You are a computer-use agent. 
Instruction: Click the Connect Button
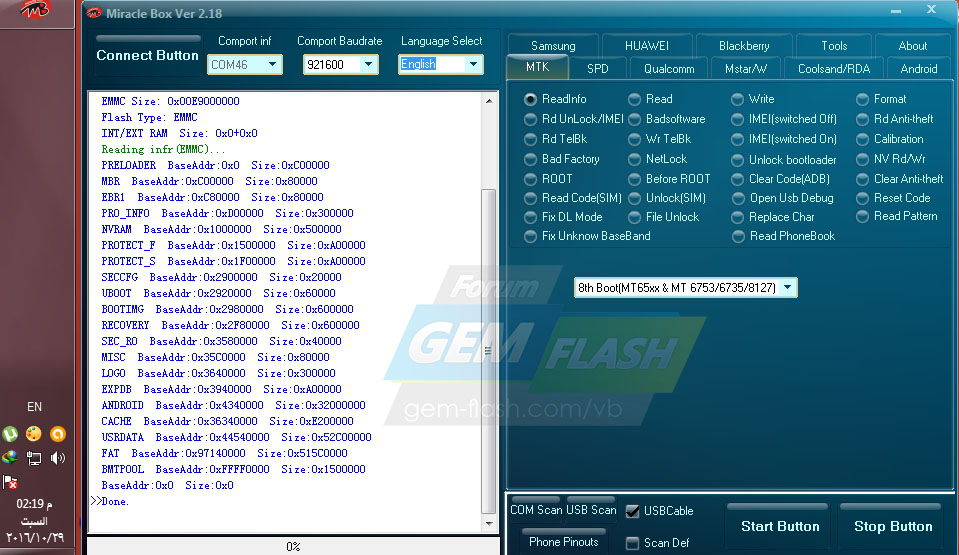[x=147, y=55]
